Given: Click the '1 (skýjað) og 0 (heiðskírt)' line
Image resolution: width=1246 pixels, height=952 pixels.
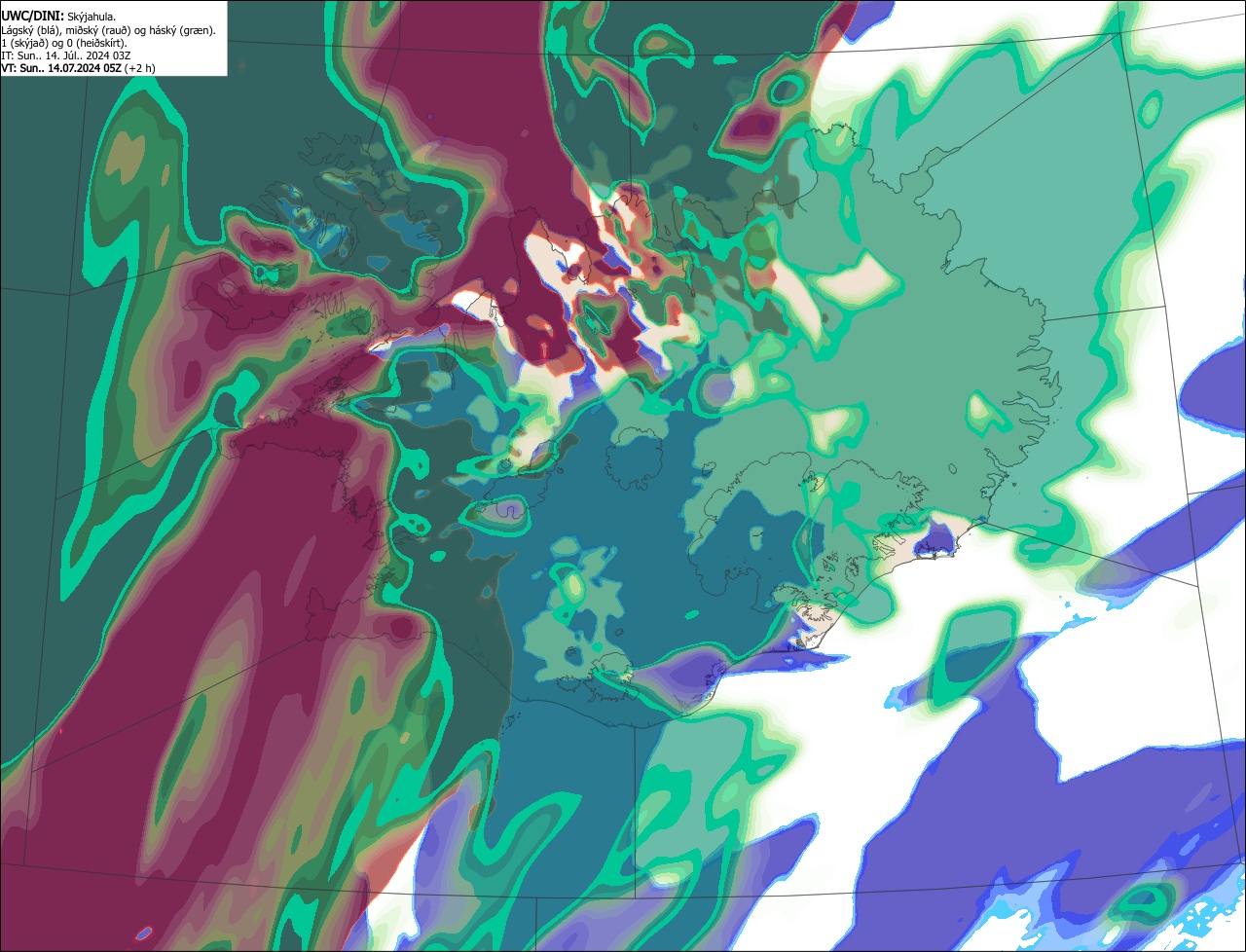Looking at the screenshot, I should (x=64, y=43).
